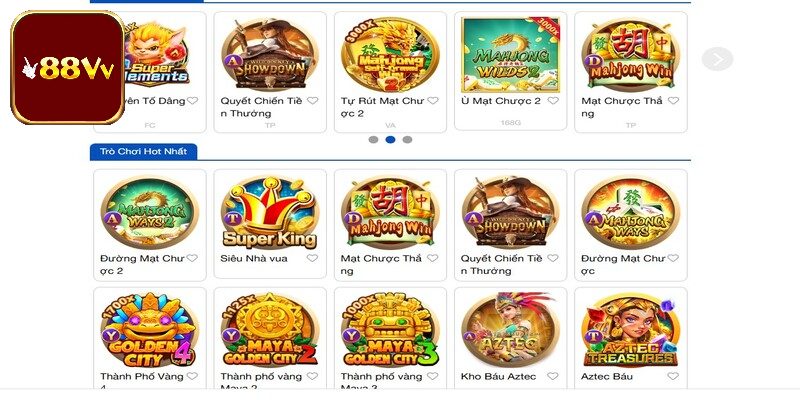Open the Super King game icon

(270, 212)
